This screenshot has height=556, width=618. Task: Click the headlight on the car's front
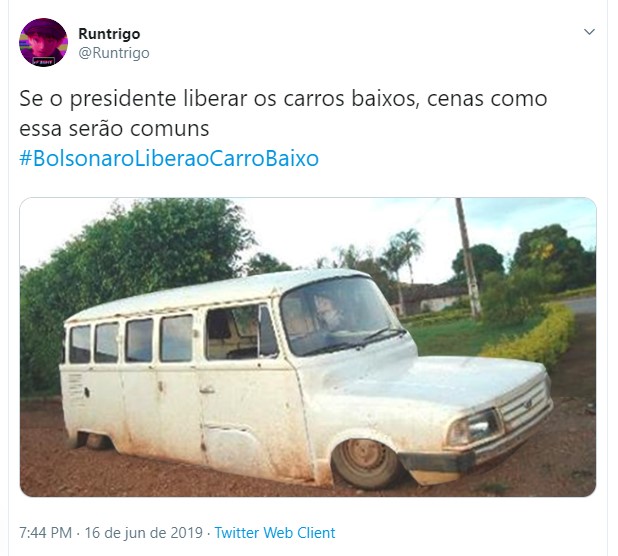474,428
